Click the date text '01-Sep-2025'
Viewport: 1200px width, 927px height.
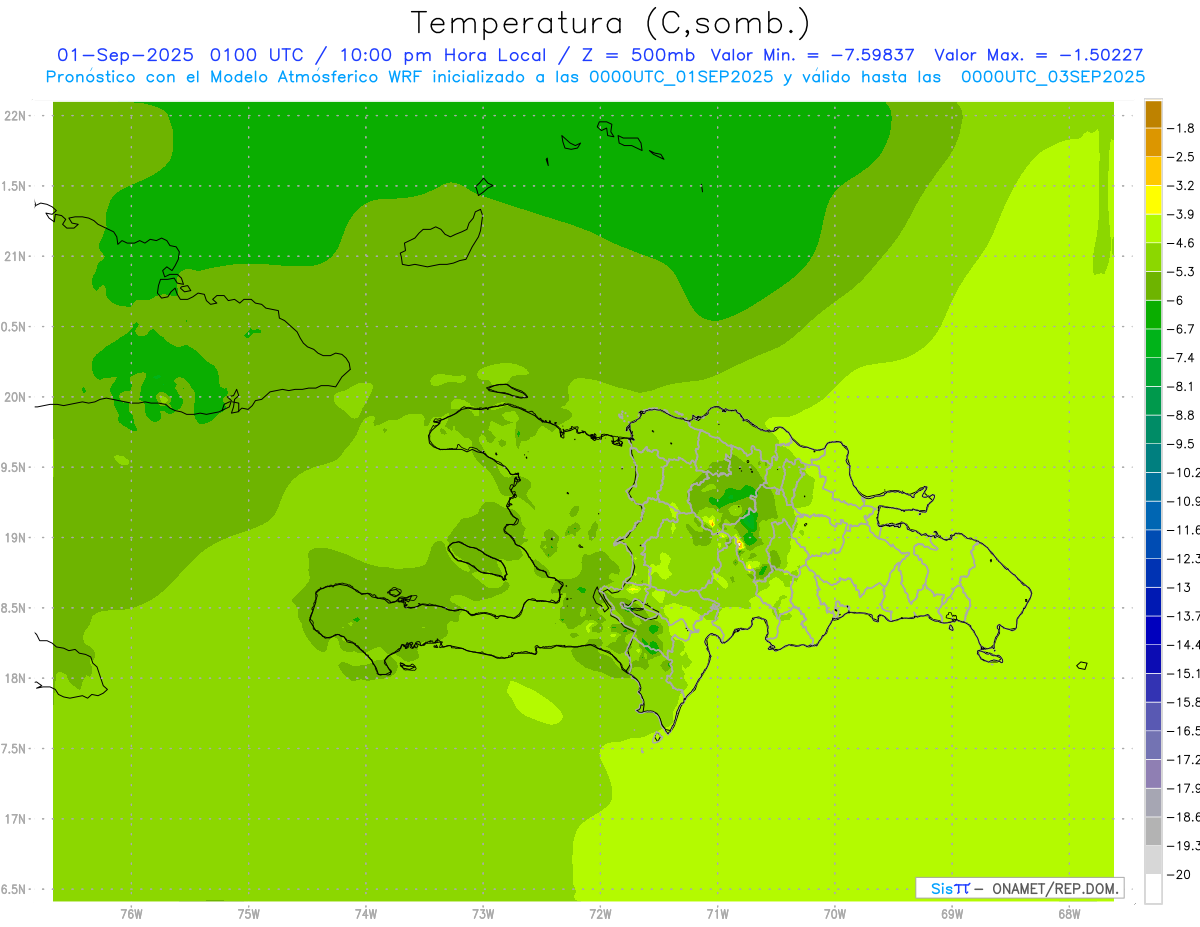click(x=126, y=55)
